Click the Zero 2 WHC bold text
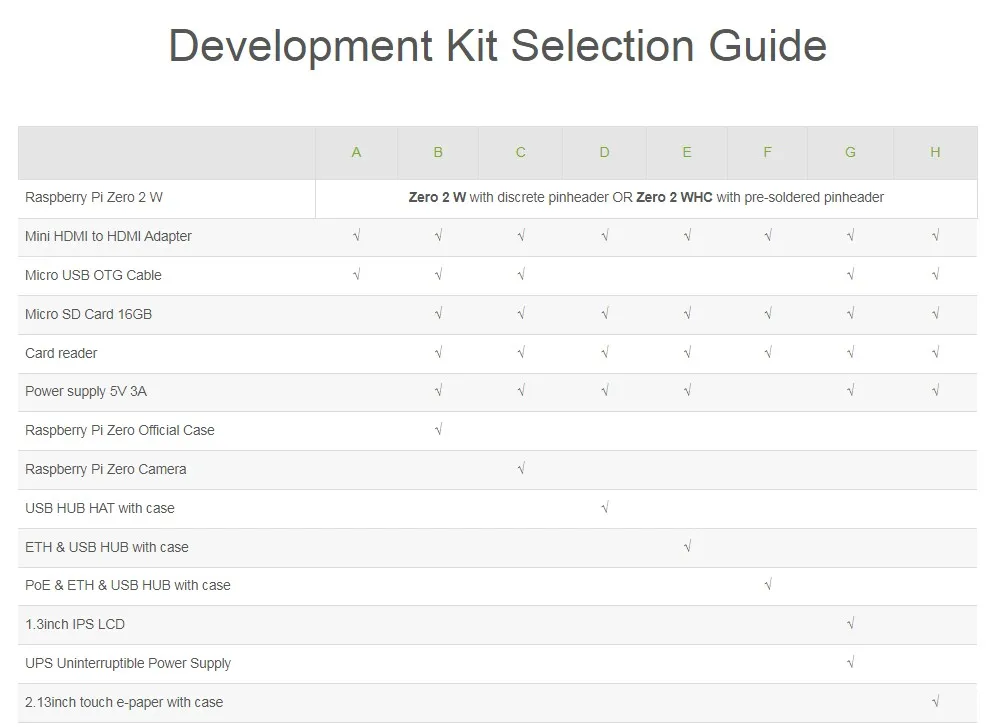 point(674,197)
